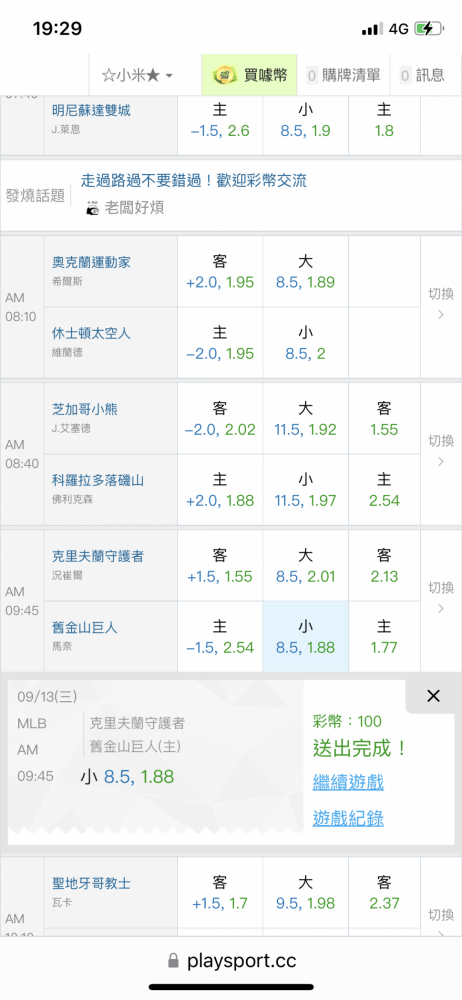Close the bet confirmation slip
462x1000 pixels.
tap(433, 696)
